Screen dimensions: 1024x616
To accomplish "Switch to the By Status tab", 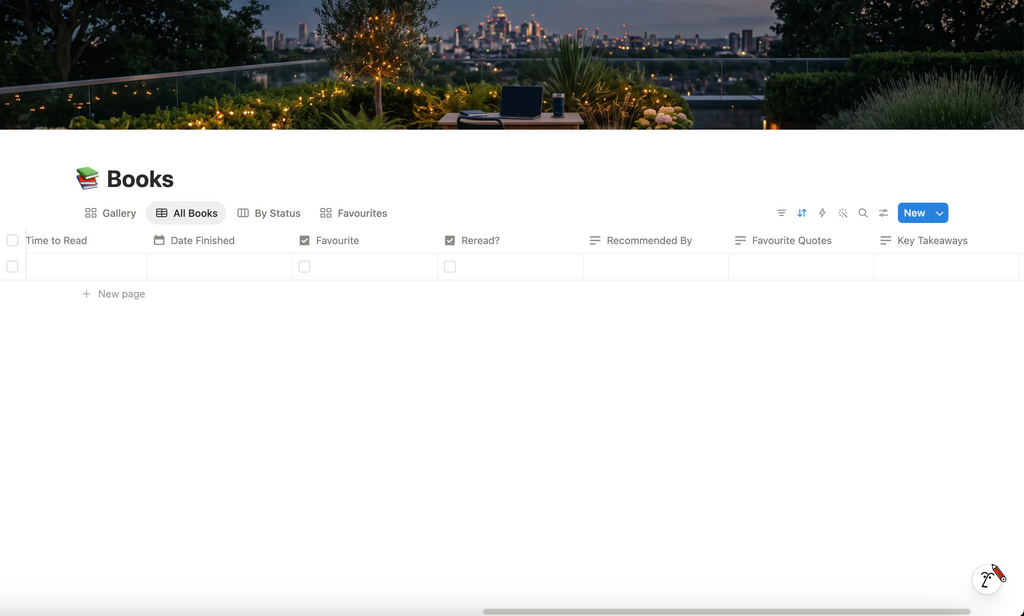I will point(269,213).
